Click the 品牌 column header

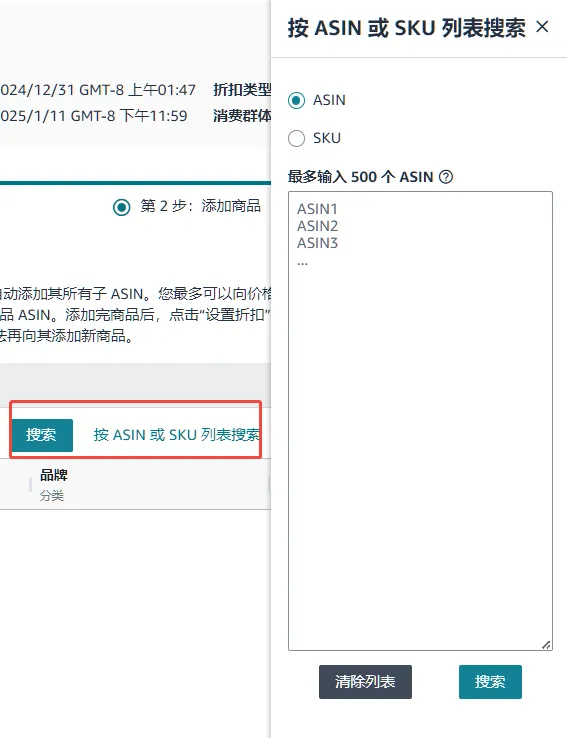coord(54,475)
